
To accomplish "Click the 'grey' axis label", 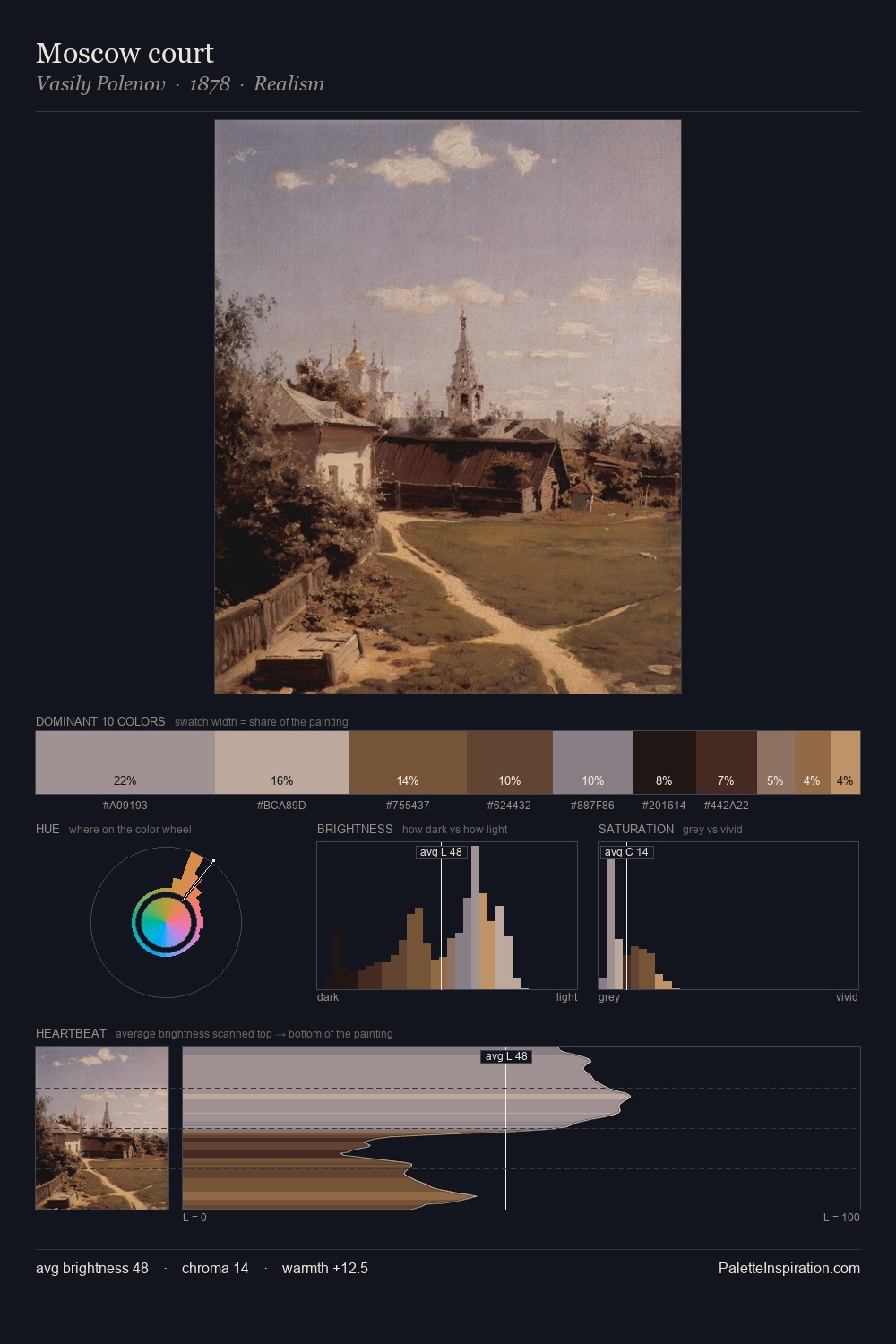I will click(x=609, y=997).
